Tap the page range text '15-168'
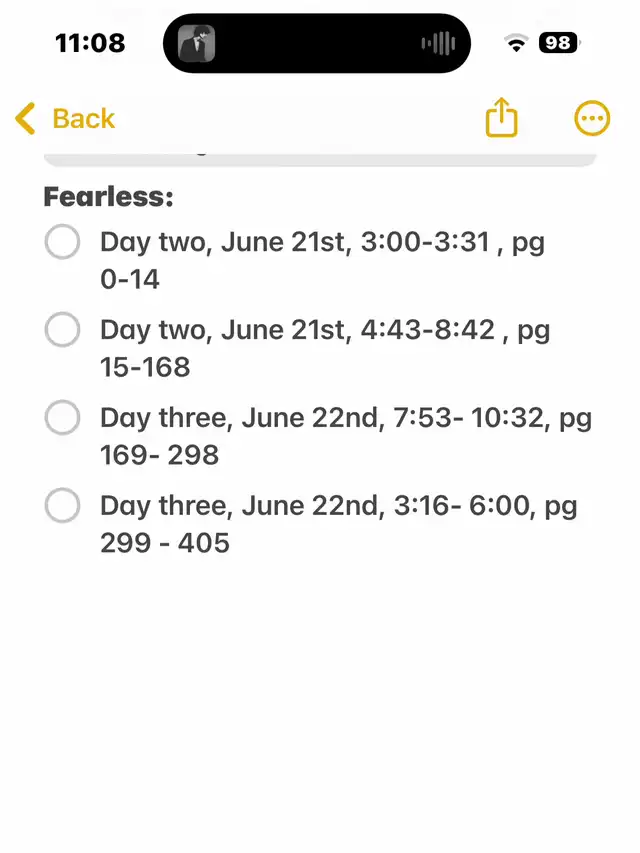 [x=145, y=367]
